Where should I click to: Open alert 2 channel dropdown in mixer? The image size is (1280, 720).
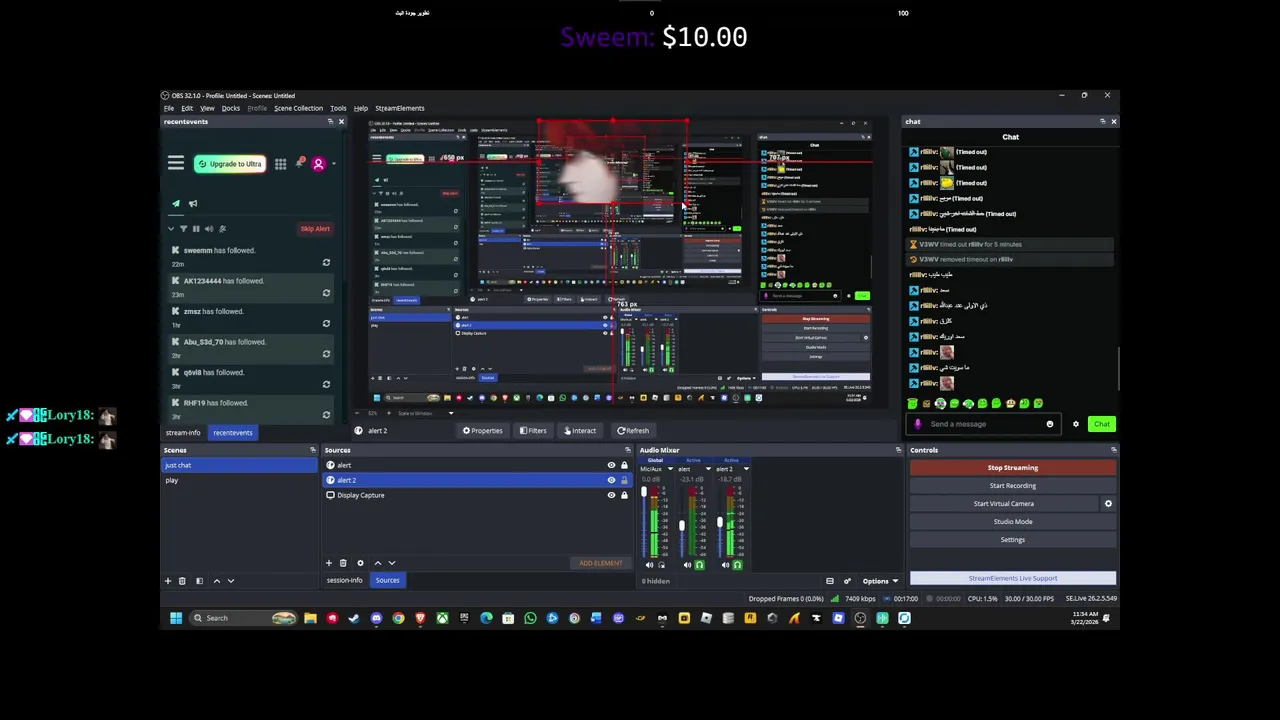point(746,469)
